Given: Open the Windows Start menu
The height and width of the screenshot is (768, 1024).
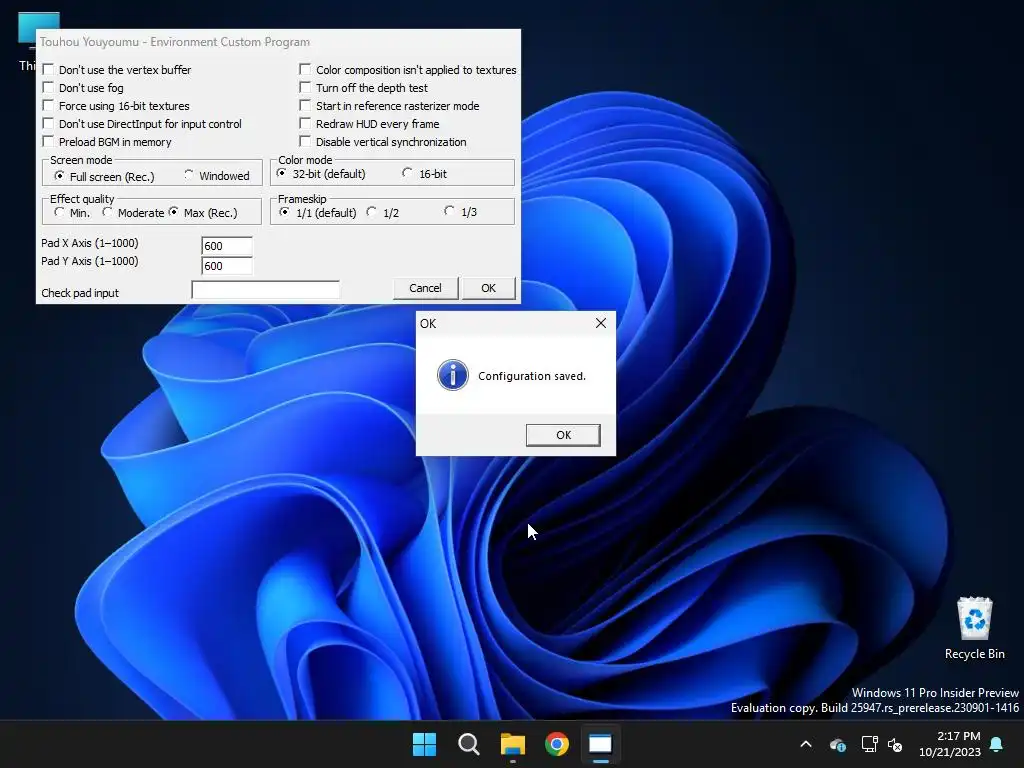Looking at the screenshot, I should coord(424,744).
